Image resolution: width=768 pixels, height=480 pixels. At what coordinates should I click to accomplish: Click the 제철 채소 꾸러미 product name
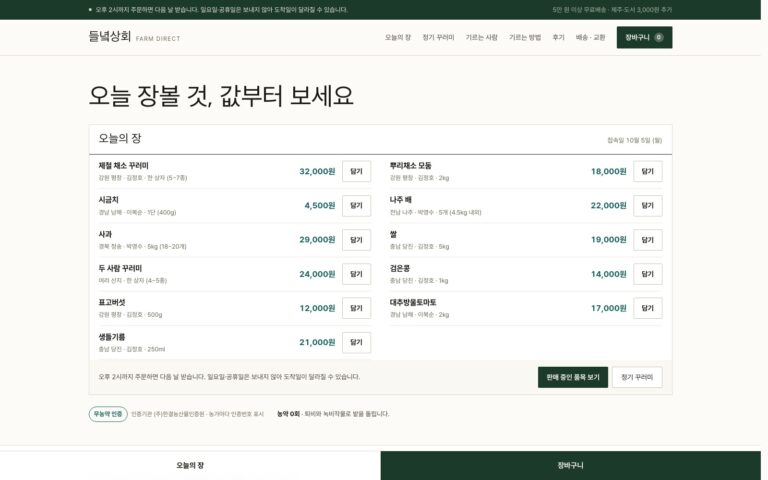(123, 166)
